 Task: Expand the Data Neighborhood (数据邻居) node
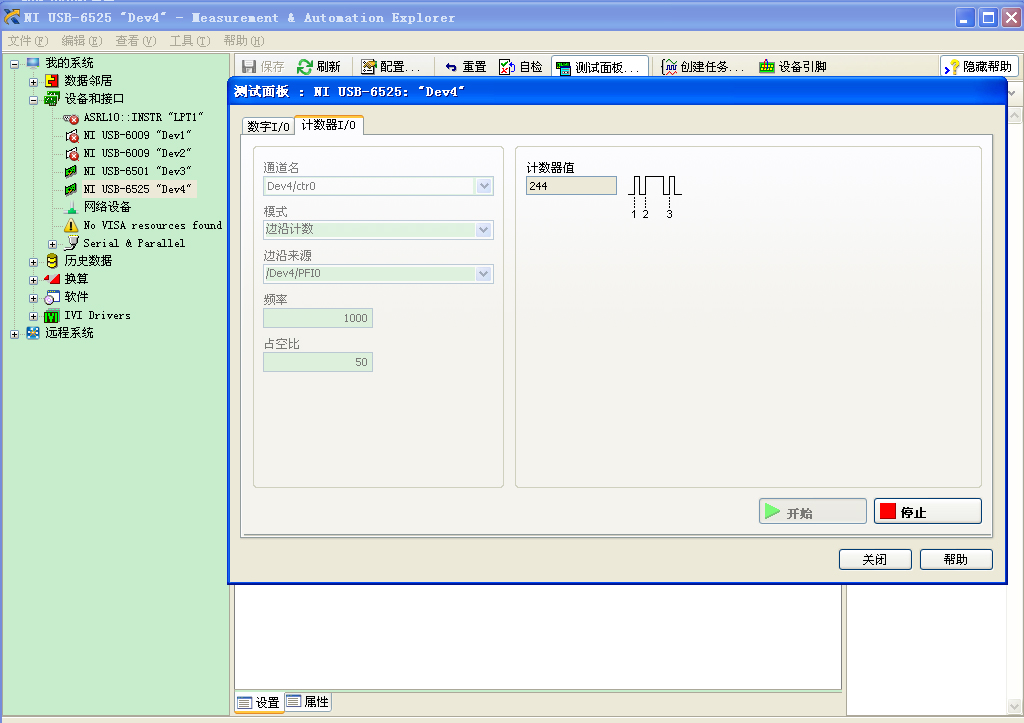point(33,82)
